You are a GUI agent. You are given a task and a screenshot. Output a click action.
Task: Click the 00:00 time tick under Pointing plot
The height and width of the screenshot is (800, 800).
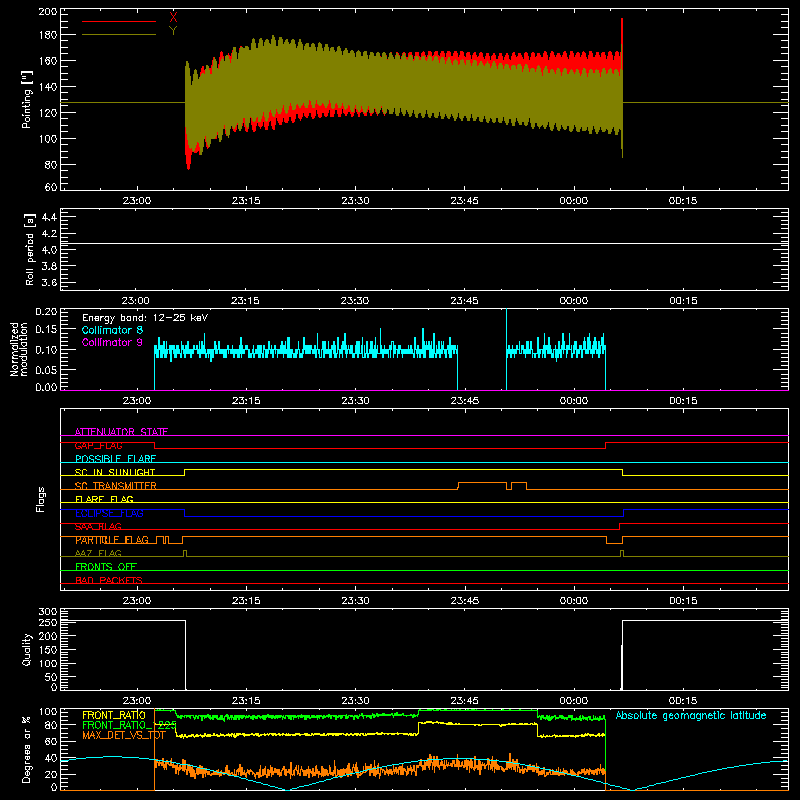coord(573,201)
